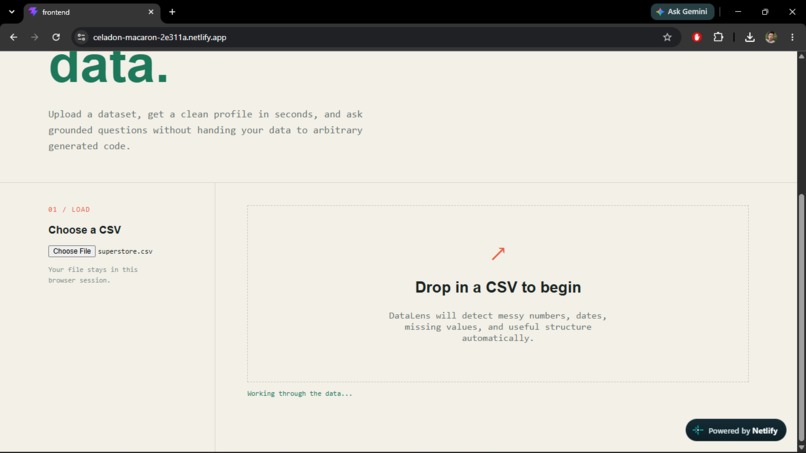
Task: Open the Chrome profile avatar
Action: click(x=771, y=37)
